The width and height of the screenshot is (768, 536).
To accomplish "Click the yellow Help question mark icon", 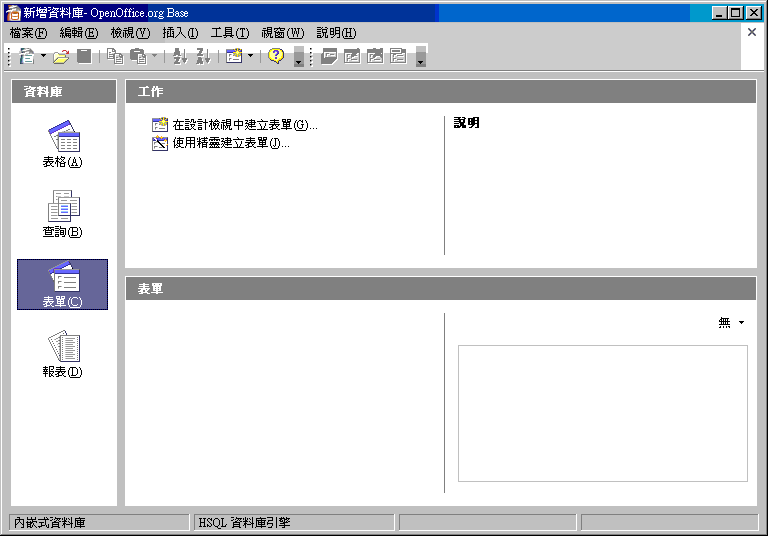I will pos(276,56).
